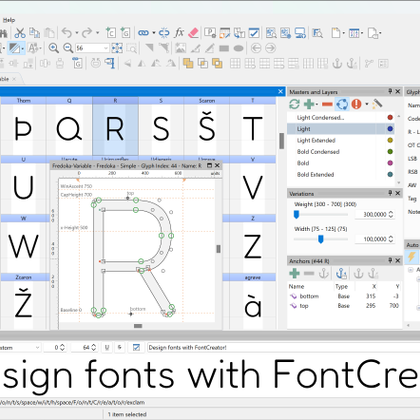Image resolution: width=420 pixels, height=420 pixels.
Task: Select the pink eraser tool
Action: click(x=193, y=33)
